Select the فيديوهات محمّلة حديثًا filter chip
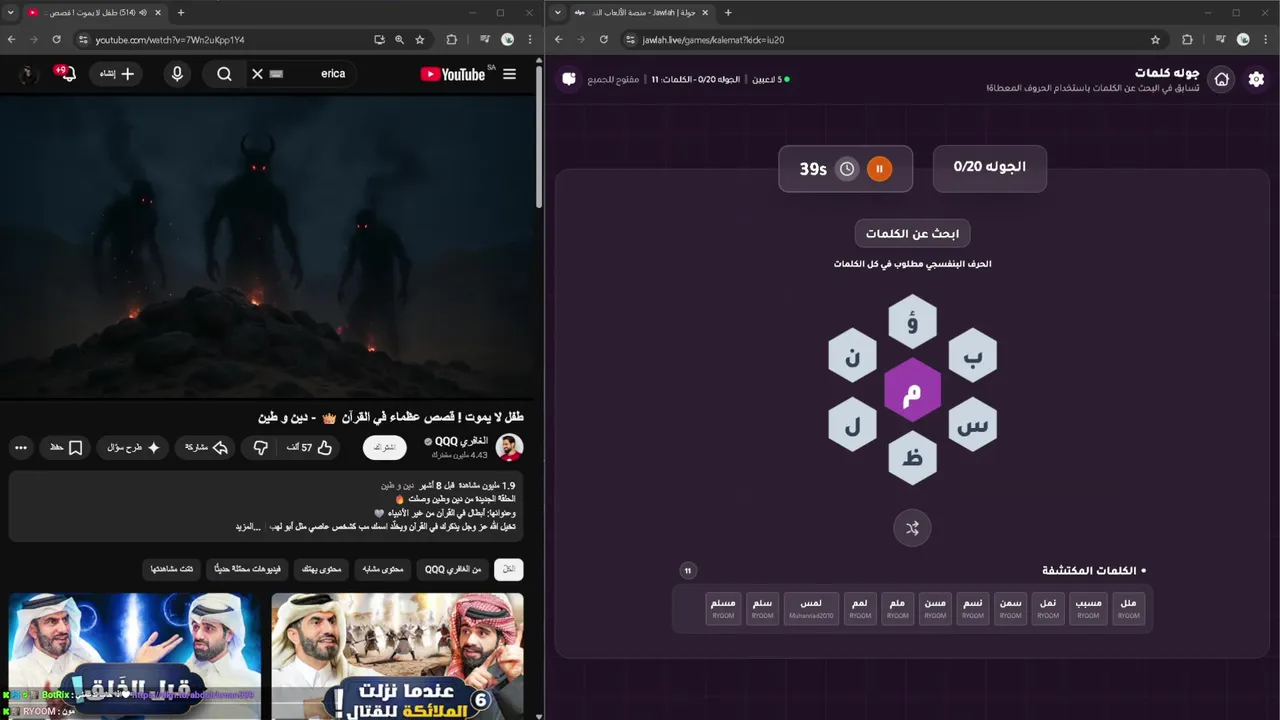The image size is (1280, 720). tap(247, 569)
